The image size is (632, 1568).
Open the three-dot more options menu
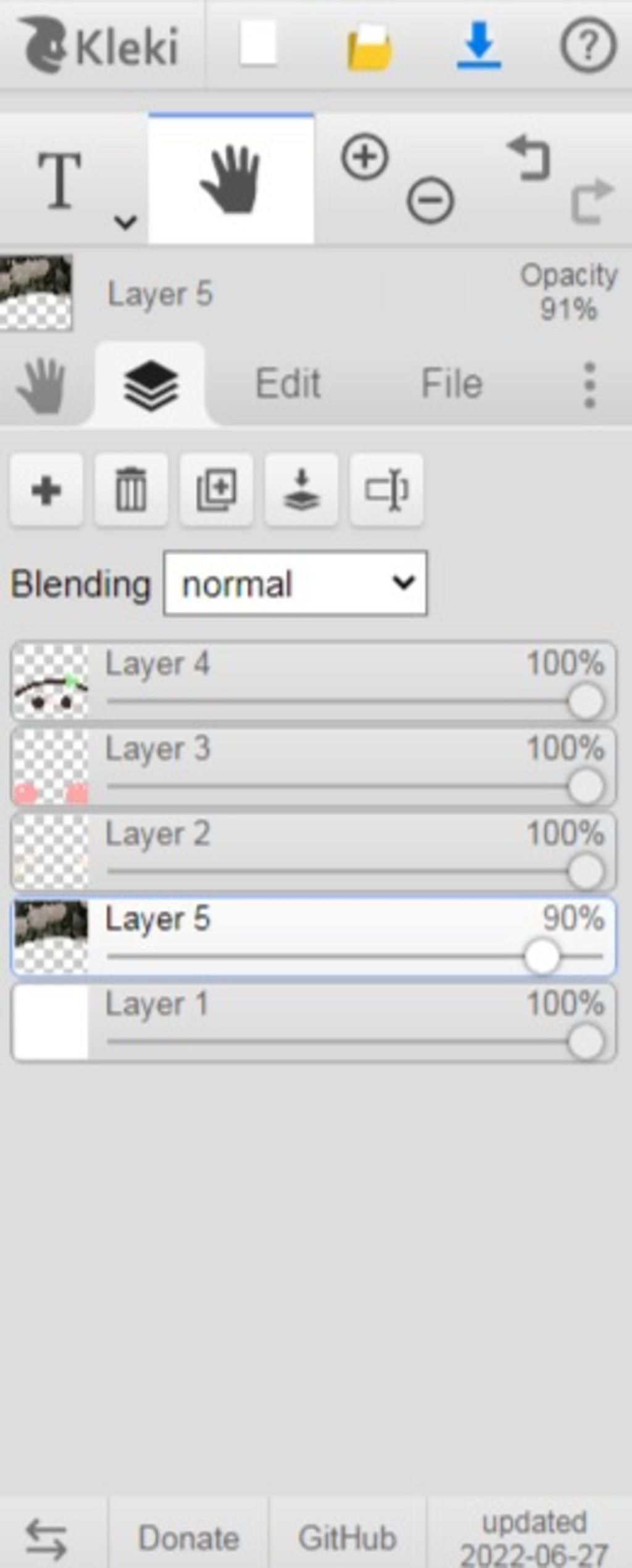pos(589,385)
